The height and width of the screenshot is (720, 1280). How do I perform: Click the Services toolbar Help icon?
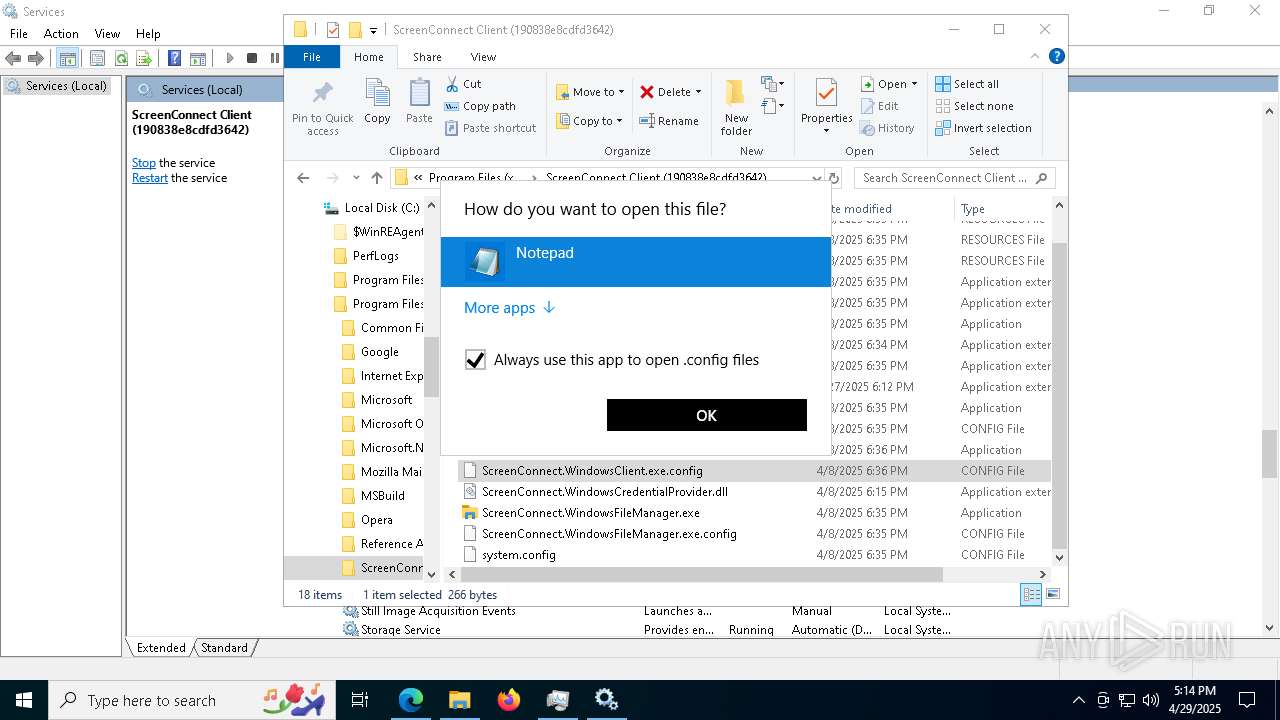click(x=175, y=59)
